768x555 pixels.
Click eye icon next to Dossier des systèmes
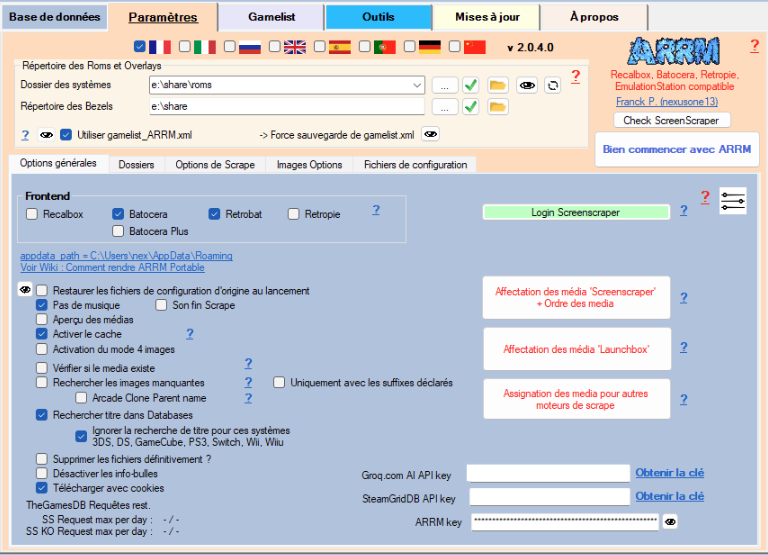tap(527, 85)
